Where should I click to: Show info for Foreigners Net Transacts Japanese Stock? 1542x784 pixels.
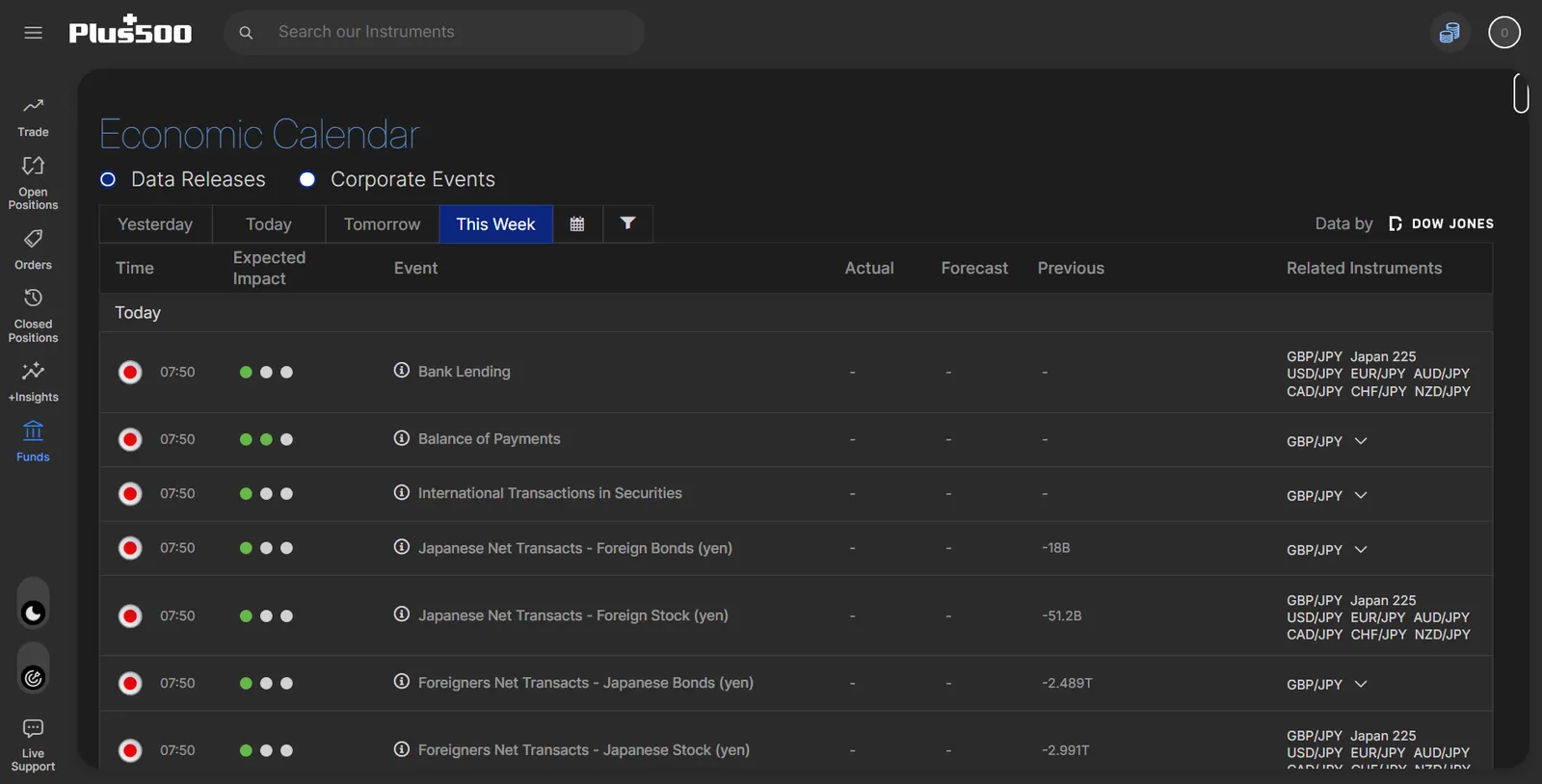(402, 749)
